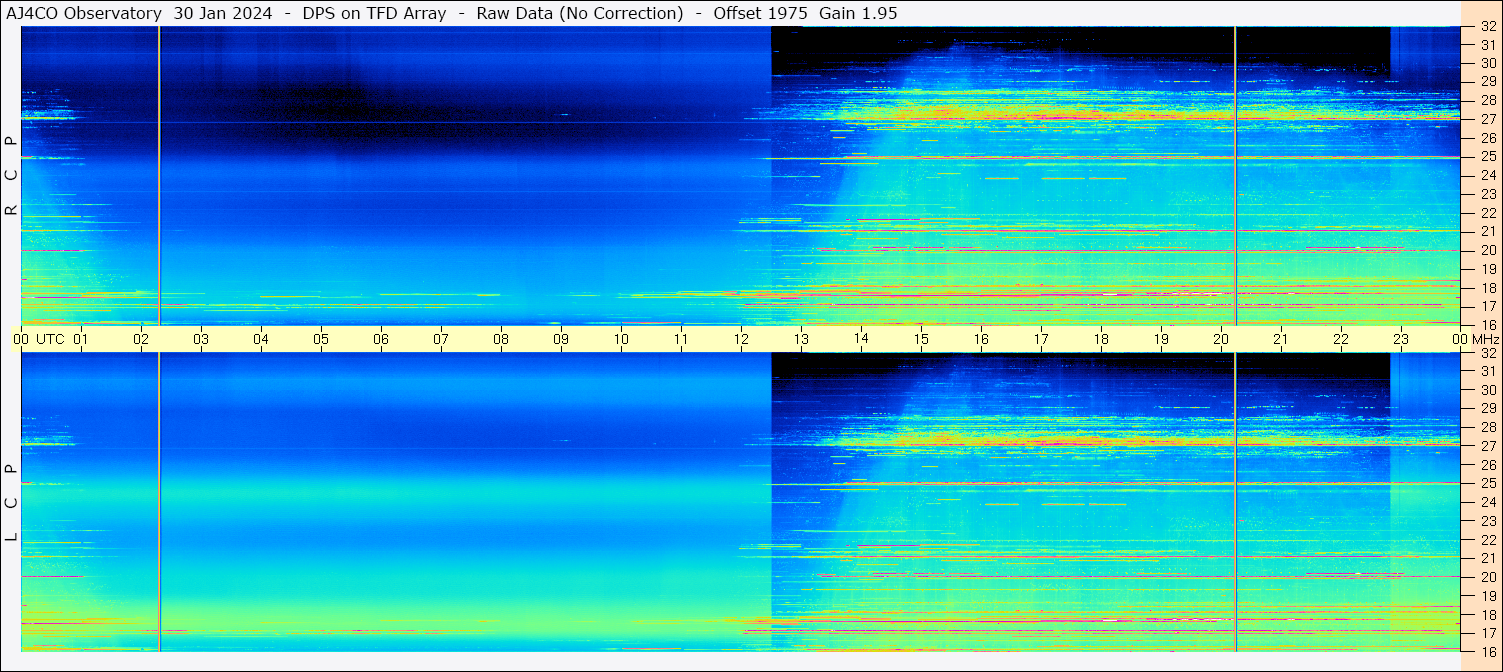This screenshot has width=1503, height=672.
Task: Select the 16 hour tick on the time axis
Action: click(x=981, y=339)
